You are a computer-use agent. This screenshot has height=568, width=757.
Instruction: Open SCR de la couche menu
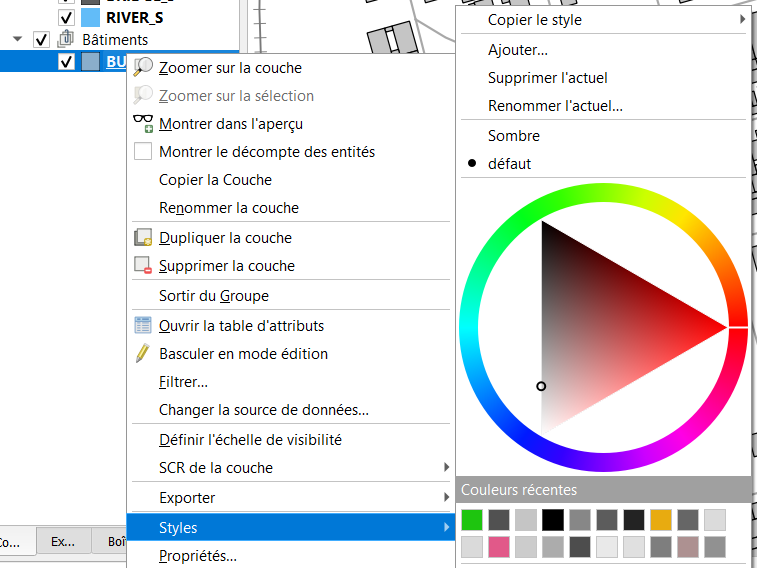tap(291, 467)
